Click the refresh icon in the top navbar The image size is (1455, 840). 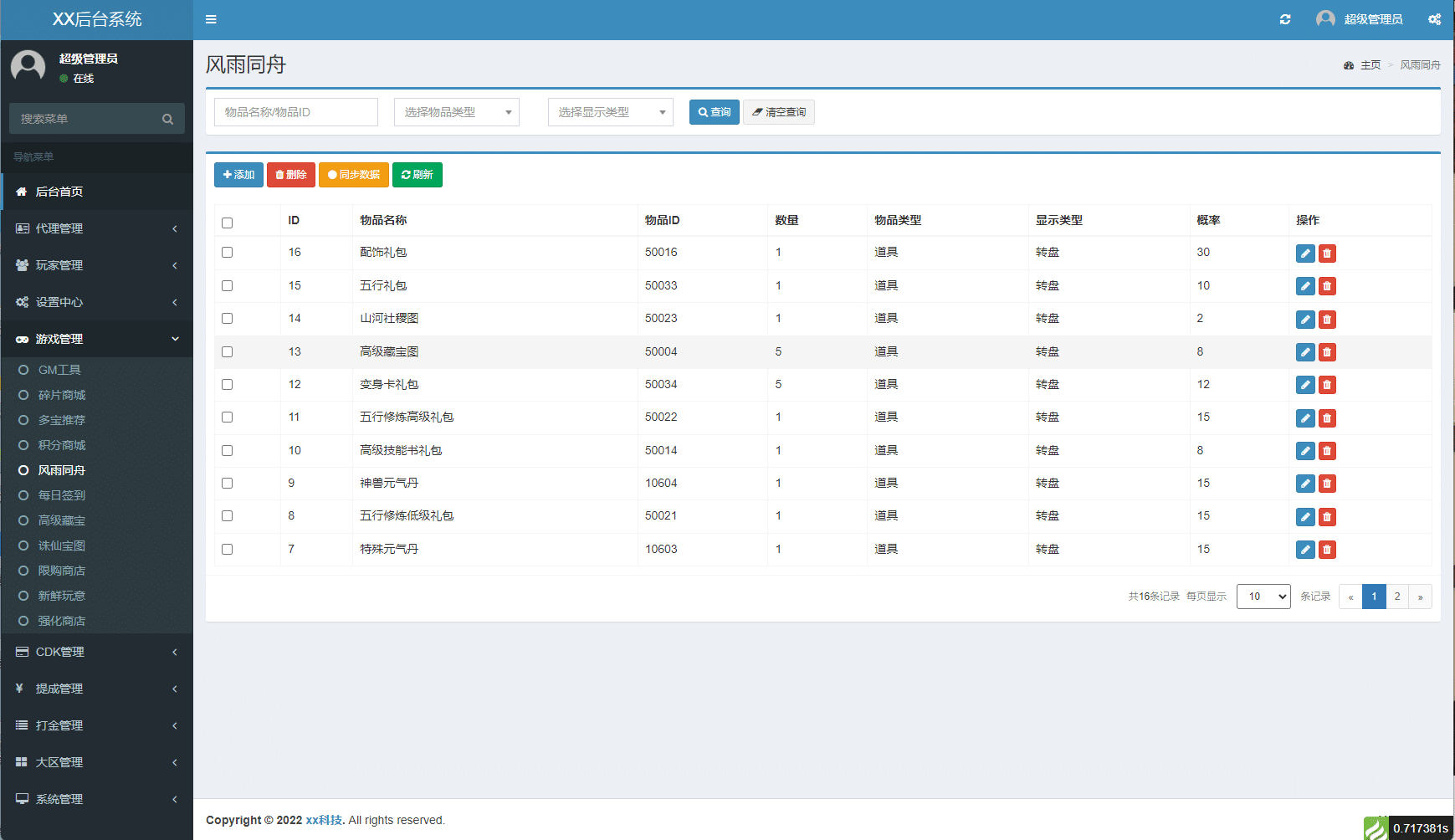pyautogui.click(x=1286, y=18)
